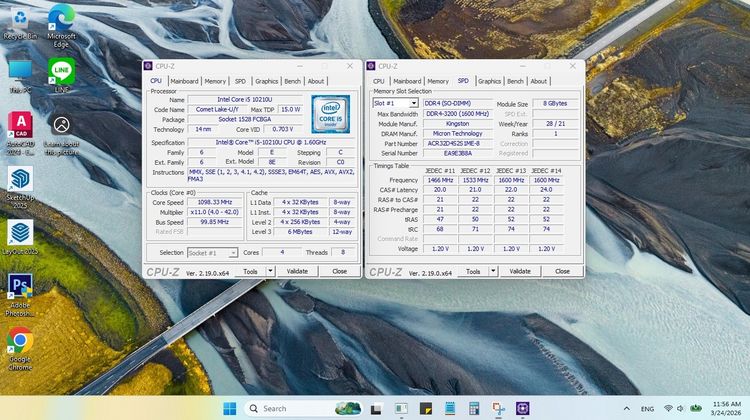Screen dimensions: 750x420
Task: Select the Level 3 cache '6 MBytes'
Action: [x=300, y=232]
